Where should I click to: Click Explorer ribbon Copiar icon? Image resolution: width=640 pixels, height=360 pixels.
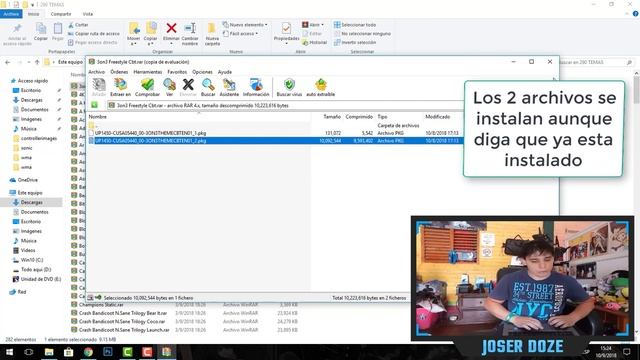(x=41, y=32)
